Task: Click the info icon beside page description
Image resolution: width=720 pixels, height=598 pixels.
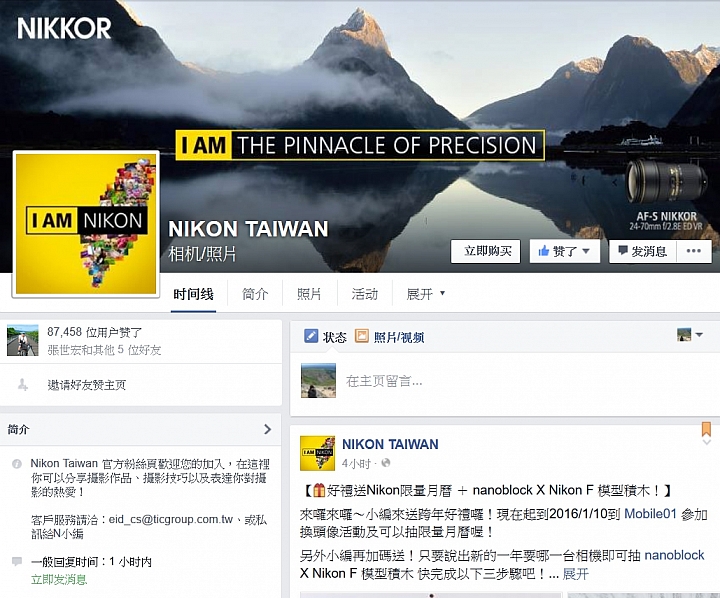Action: point(17,464)
